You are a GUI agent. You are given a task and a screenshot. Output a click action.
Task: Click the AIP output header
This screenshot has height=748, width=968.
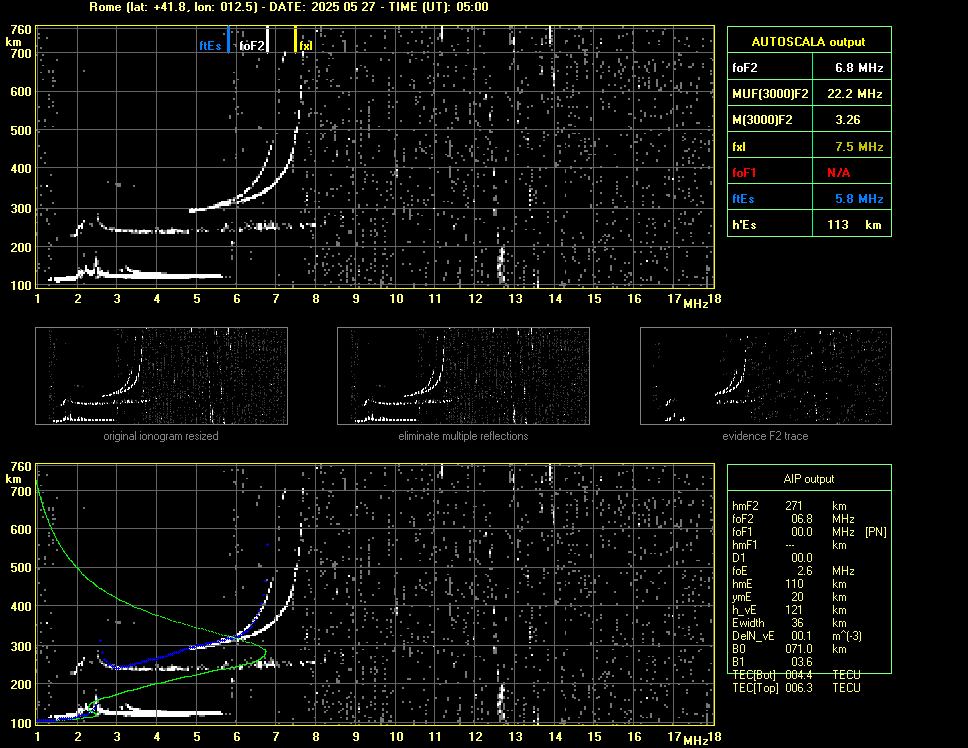(x=809, y=479)
